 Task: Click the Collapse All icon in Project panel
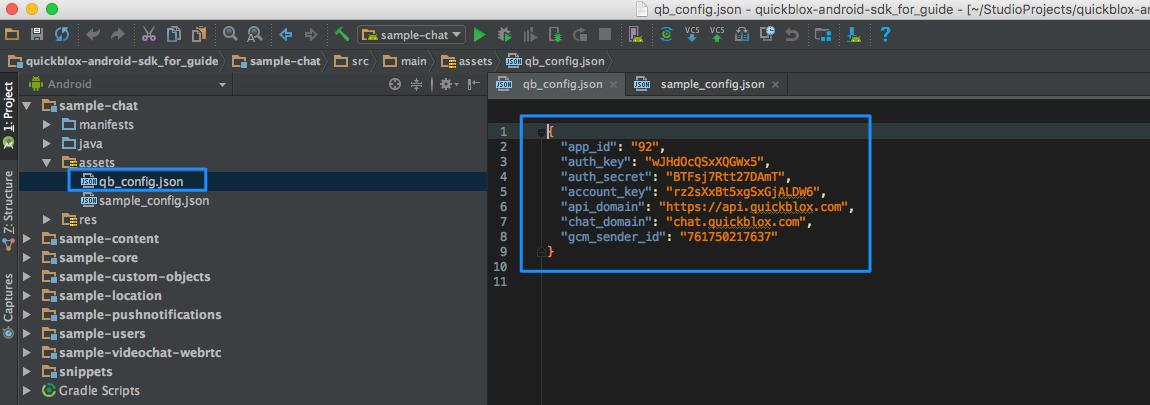click(x=417, y=84)
